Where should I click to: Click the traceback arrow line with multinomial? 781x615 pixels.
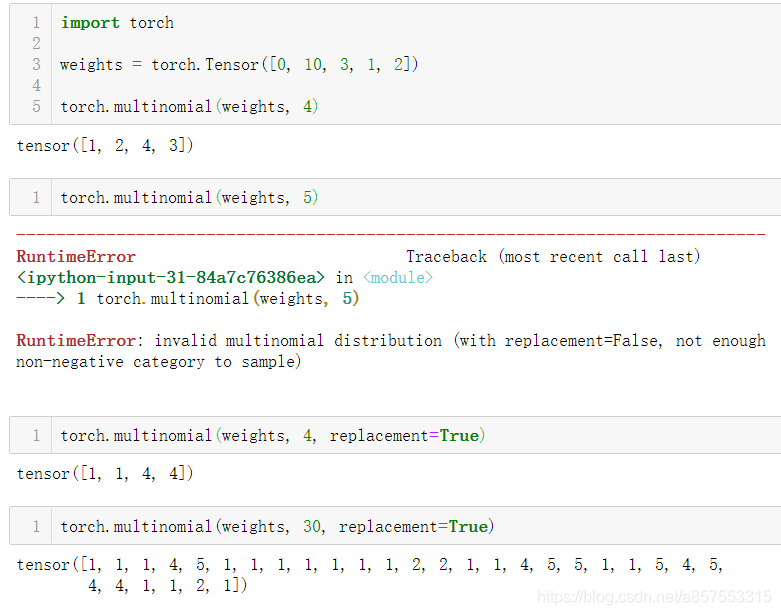pos(188,299)
